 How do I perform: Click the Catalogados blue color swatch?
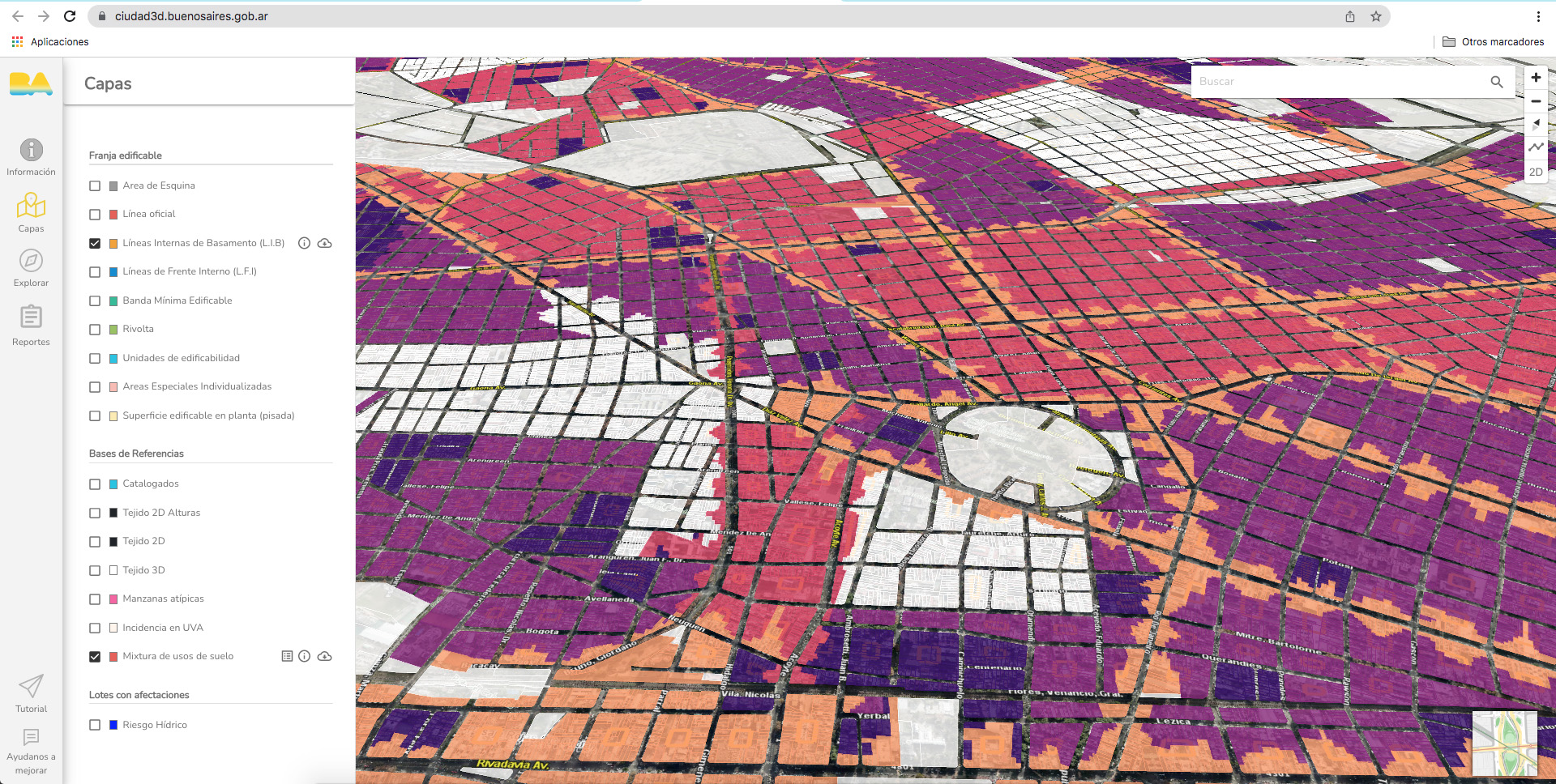(x=113, y=484)
